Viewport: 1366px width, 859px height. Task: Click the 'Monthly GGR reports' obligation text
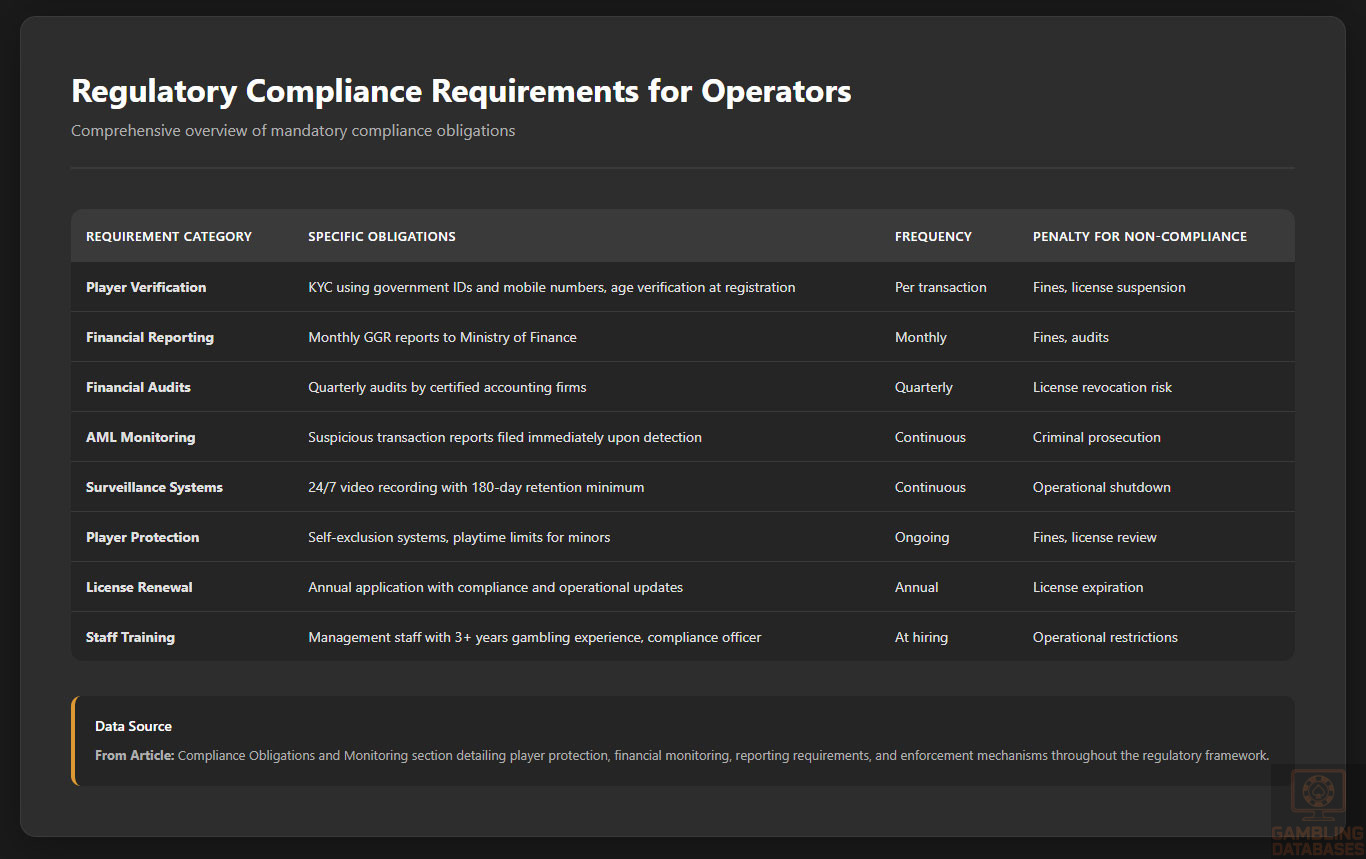pyautogui.click(x=442, y=337)
